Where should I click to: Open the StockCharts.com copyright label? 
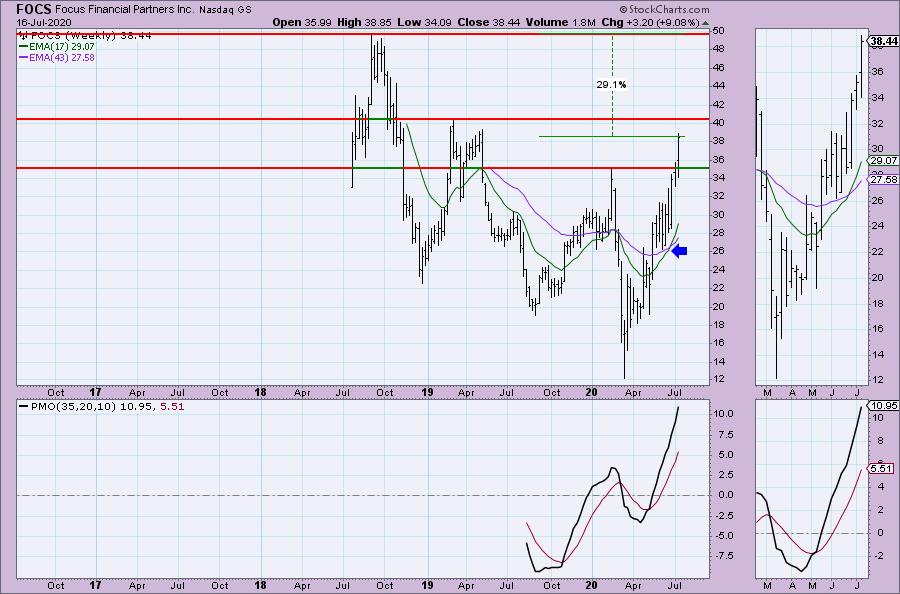coord(664,9)
